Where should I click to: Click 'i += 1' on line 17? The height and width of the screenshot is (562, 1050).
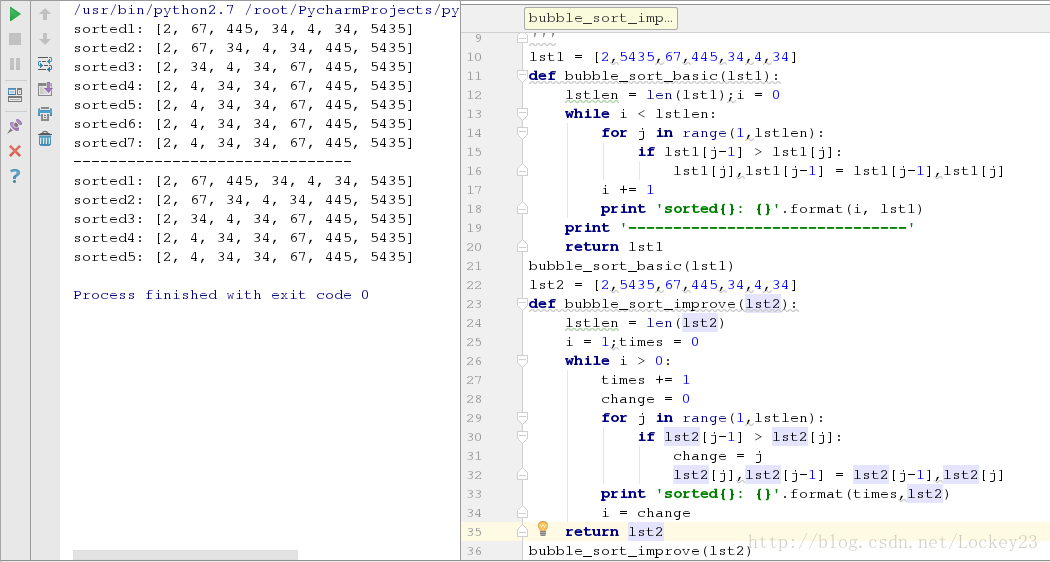[x=627, y=190]
